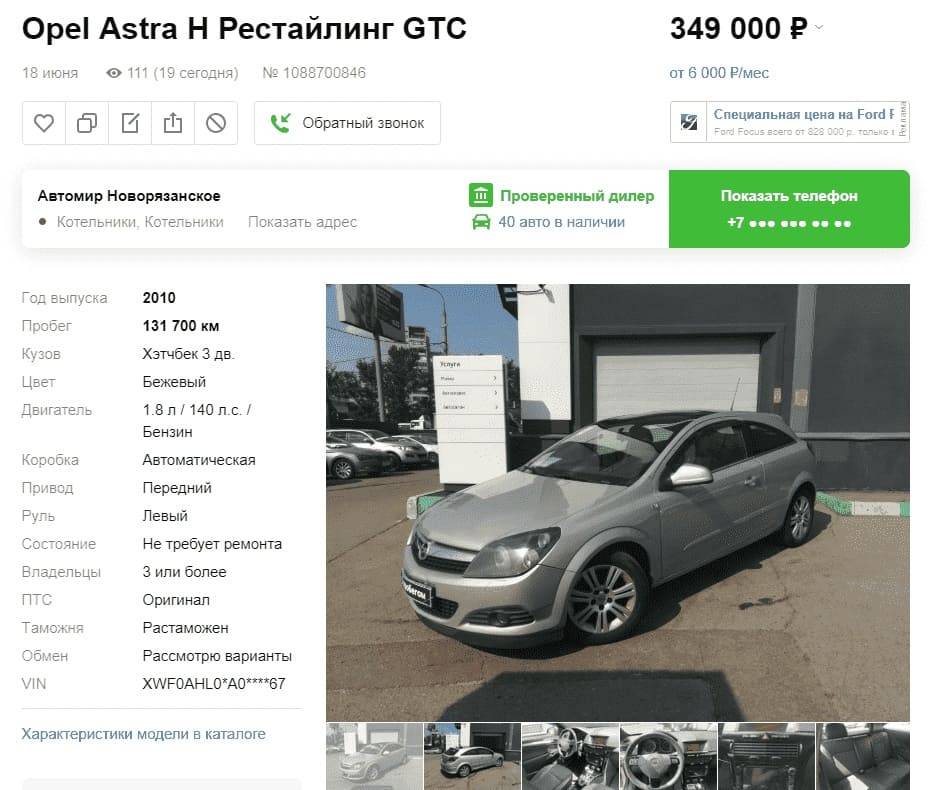Click the car icon by 40 авто
This screenshot has height=790, width=930.
(481, 222)
